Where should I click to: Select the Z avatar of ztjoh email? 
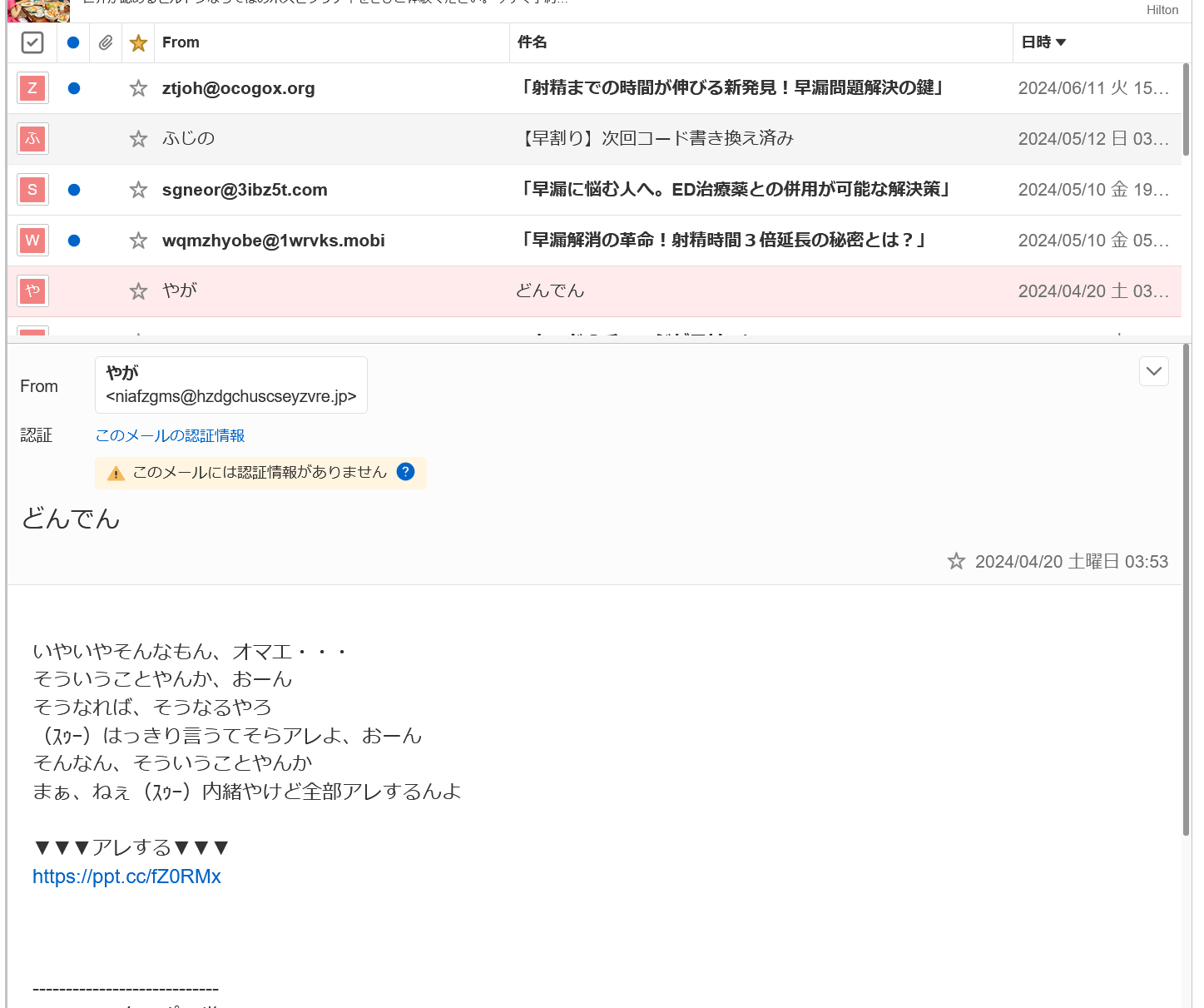tap(32, 88)
